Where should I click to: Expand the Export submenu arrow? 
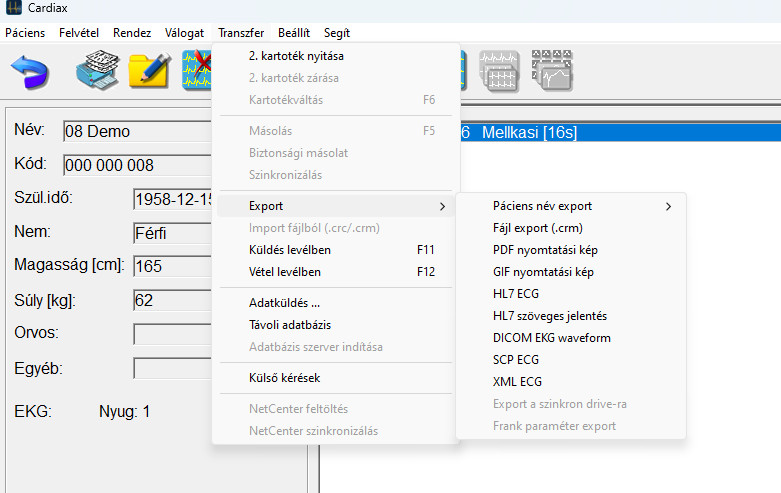[x=442, y=206]
